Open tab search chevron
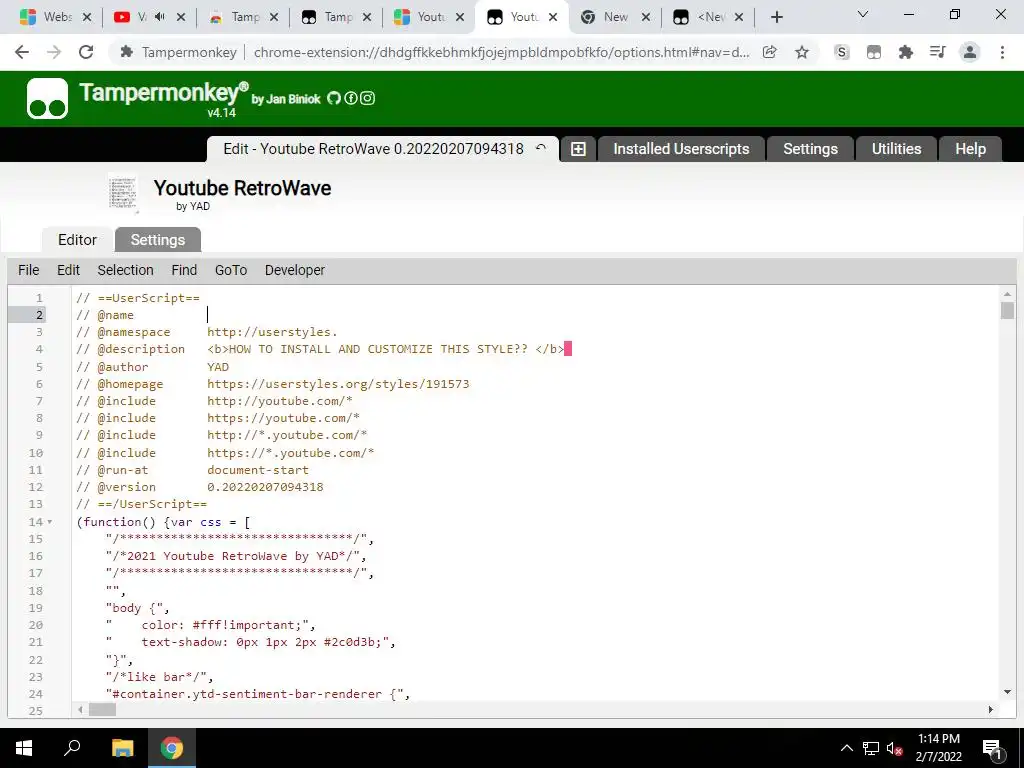1024x768 pixels. click(863, 14)
